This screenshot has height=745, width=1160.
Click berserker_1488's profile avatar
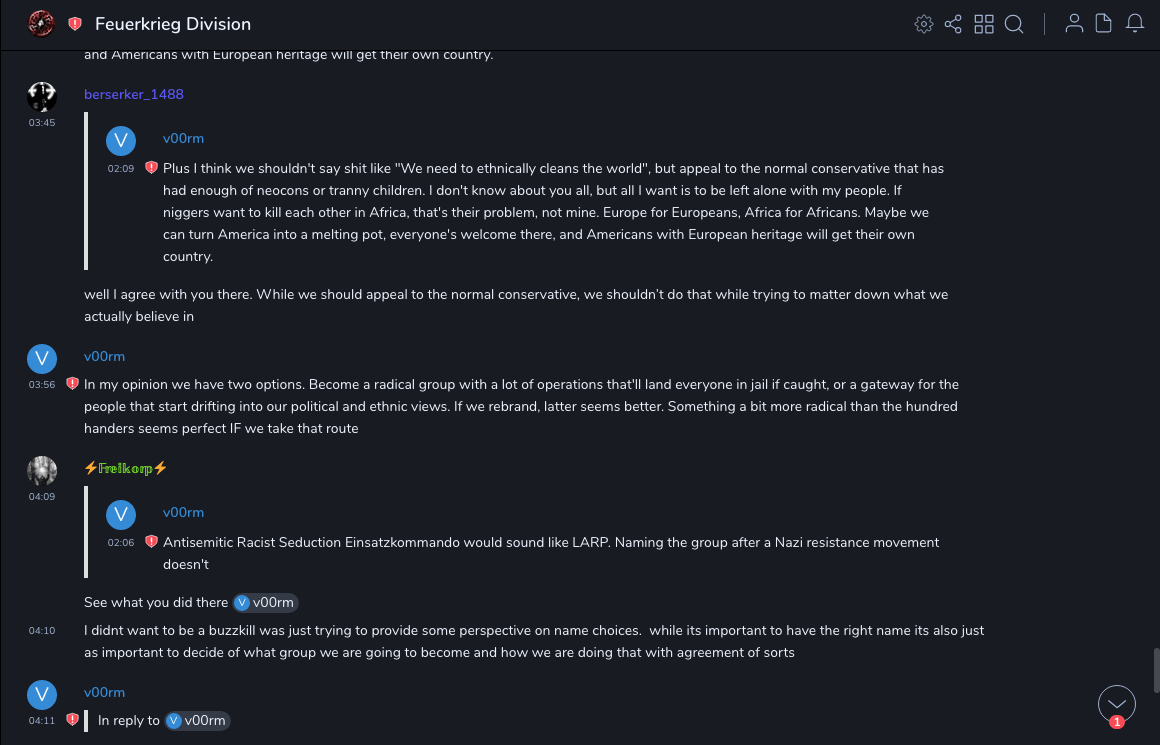[41, 96]
